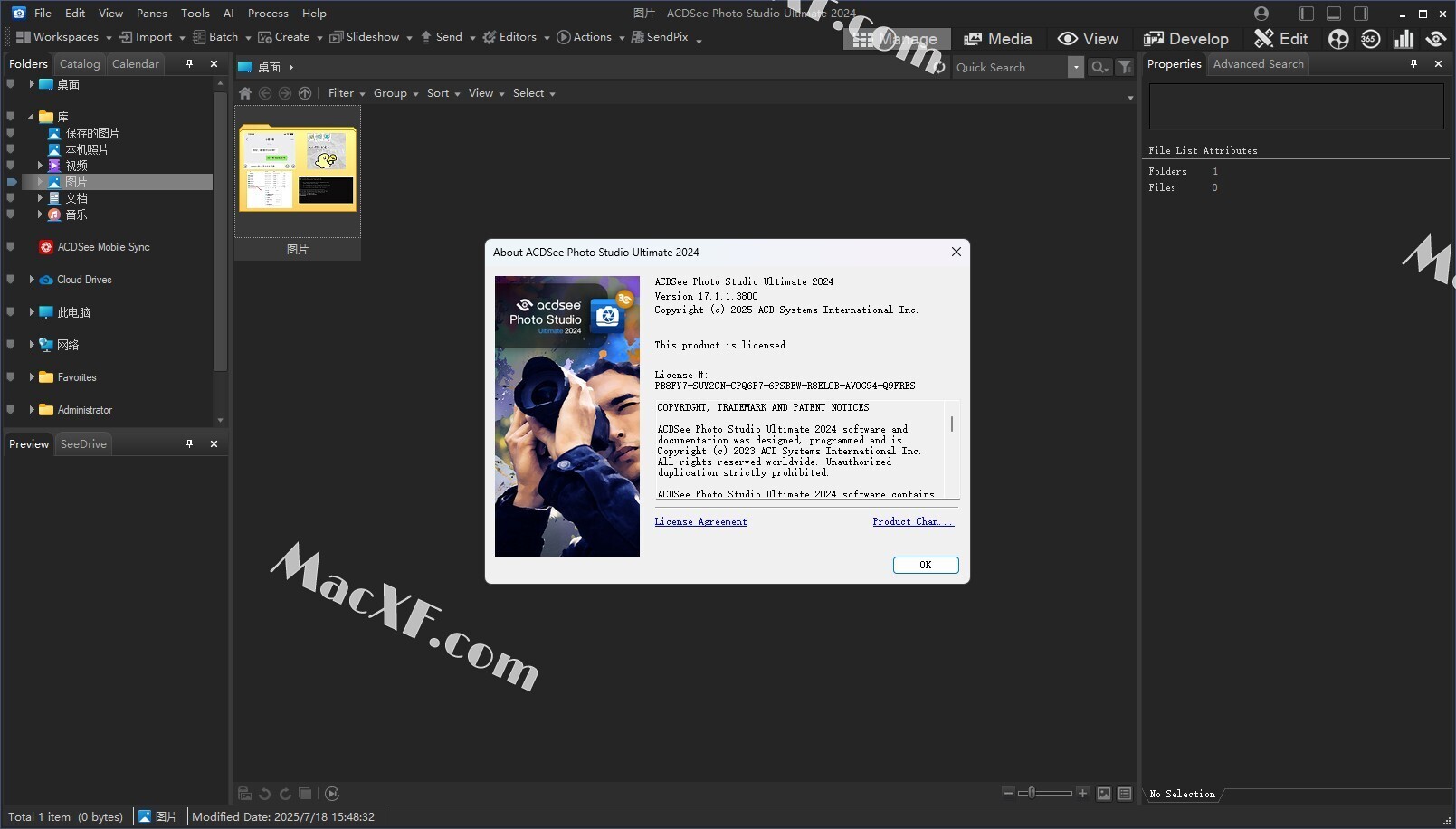
Task: Click the Back navigation arrow
Action: click(265, 93)
